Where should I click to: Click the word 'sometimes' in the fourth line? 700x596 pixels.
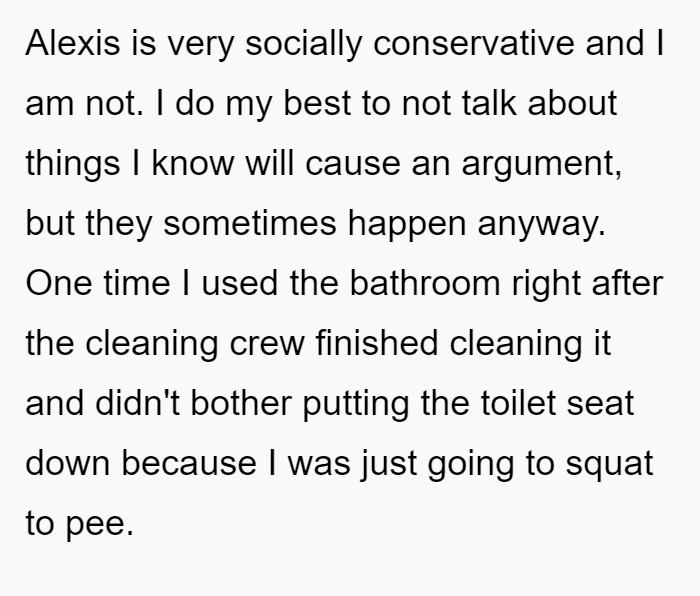click(250, 223)
